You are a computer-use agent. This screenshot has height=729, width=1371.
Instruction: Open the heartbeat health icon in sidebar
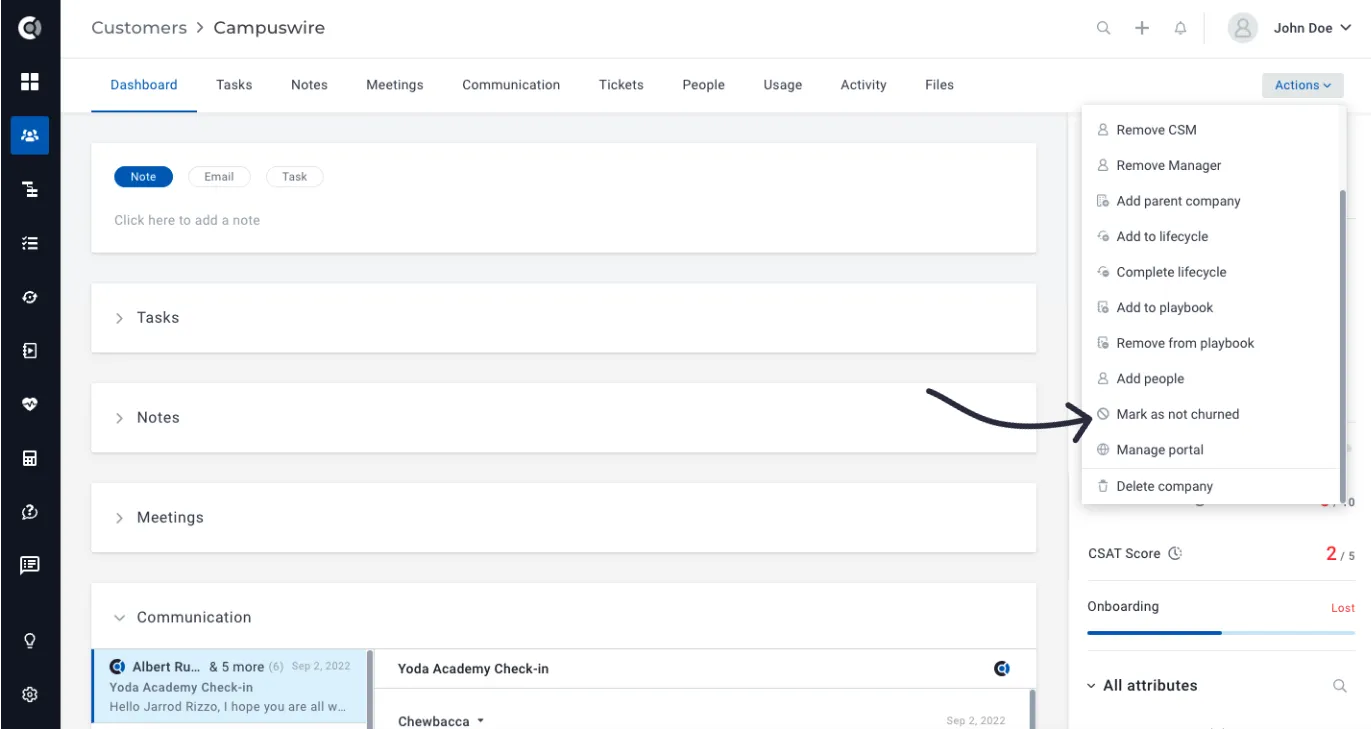click(30, 405)
